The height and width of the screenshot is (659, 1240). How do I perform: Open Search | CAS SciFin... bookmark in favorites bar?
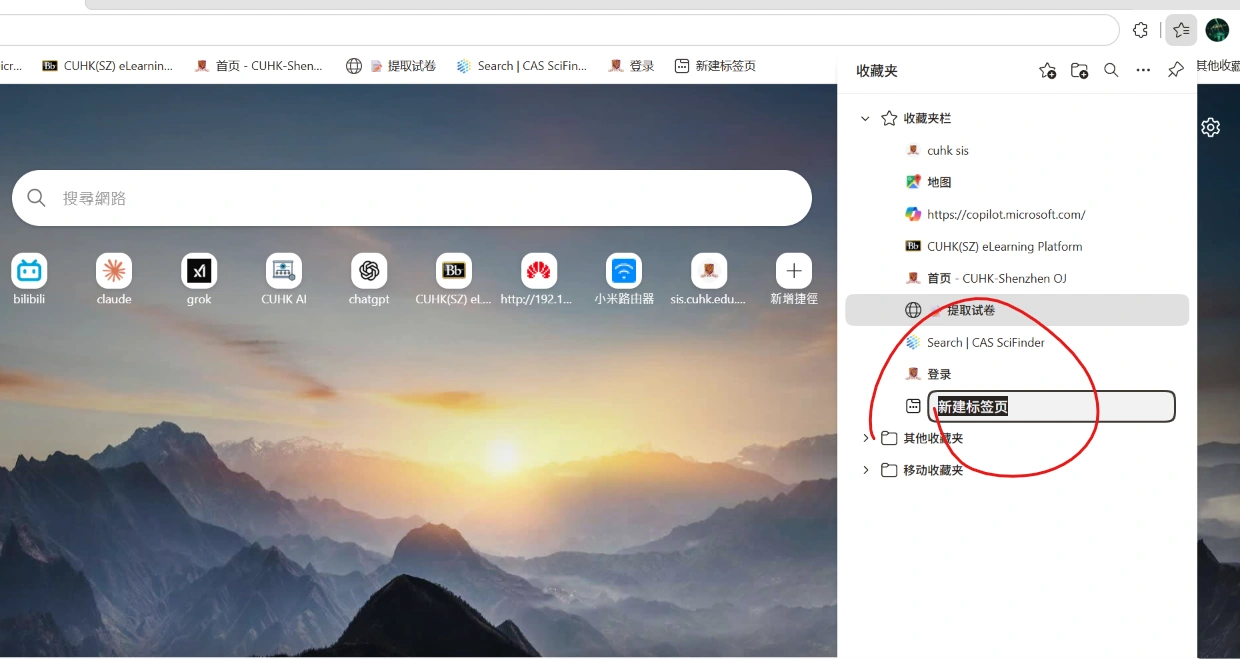point(521,66)
